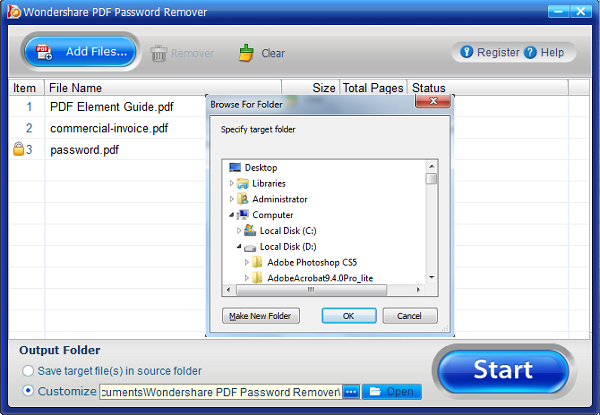This screenshot has height=415, width=600.
Task: Select Save target file(s) in source folder
Action: point(27,371)
